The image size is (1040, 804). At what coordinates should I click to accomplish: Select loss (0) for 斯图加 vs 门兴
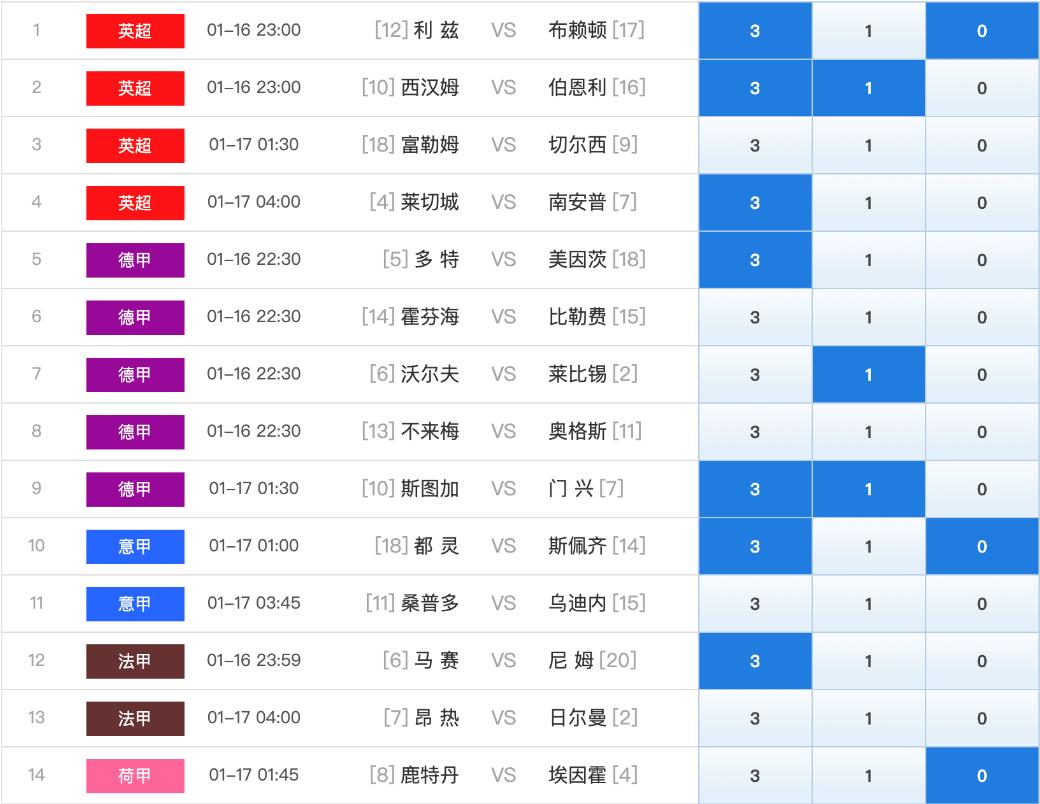pyautogui.click(x=982, y=489)
